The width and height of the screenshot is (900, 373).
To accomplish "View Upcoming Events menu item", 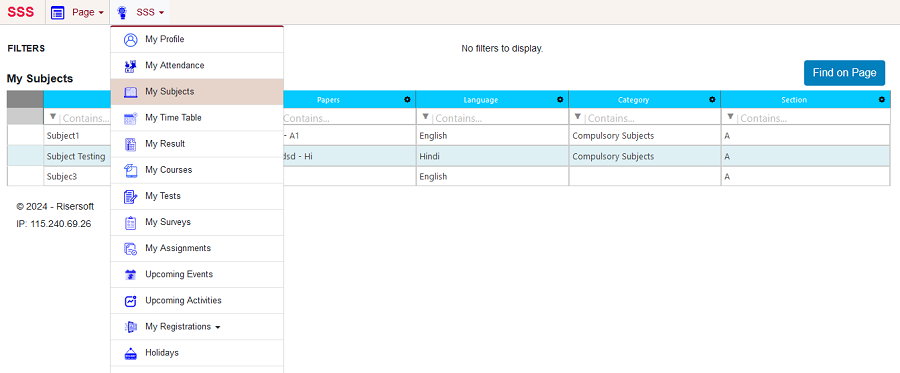I will click(197, 275).
